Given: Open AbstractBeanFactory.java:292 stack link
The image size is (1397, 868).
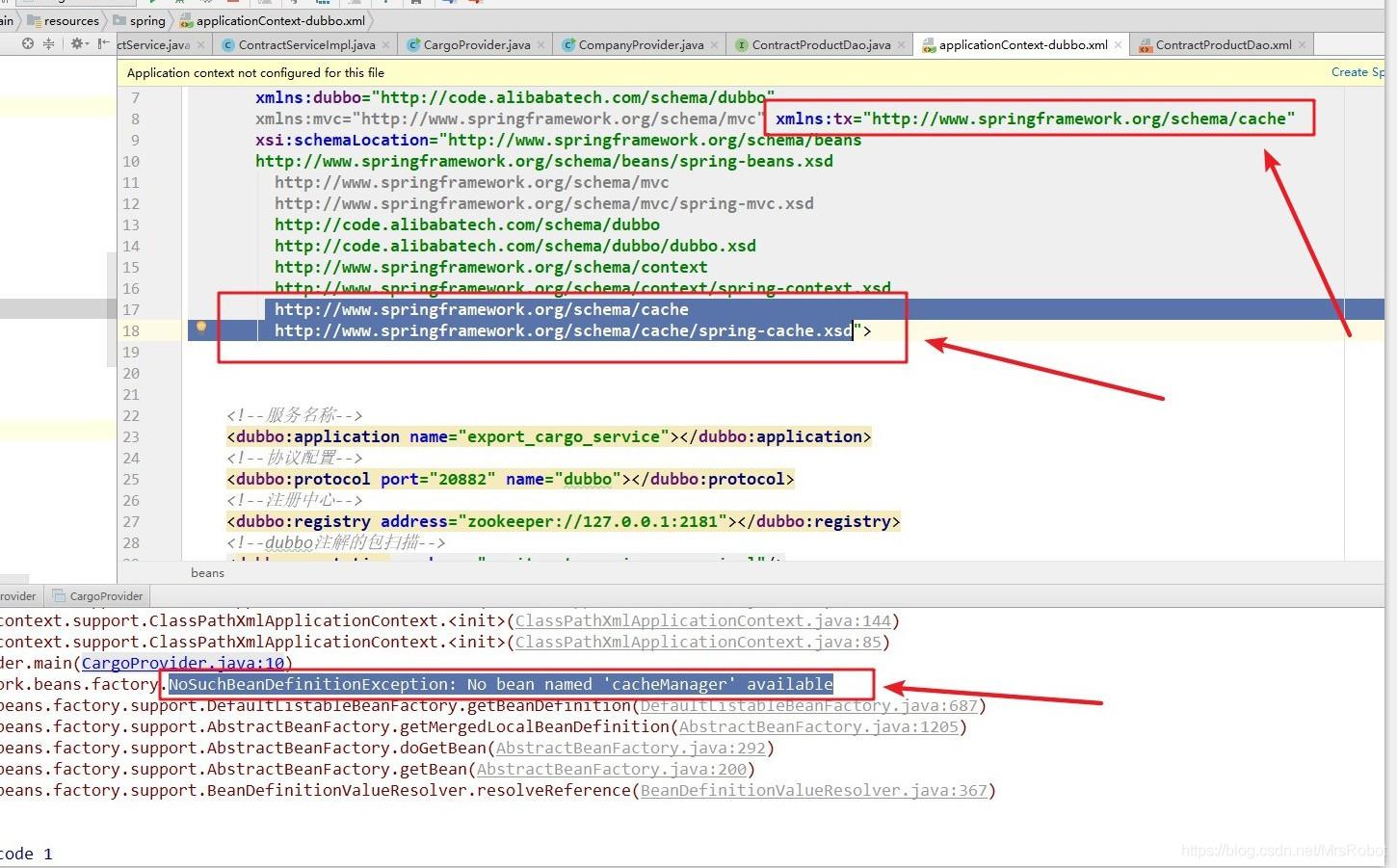Looking at the screenshot, I should click(x=631, y=749).
